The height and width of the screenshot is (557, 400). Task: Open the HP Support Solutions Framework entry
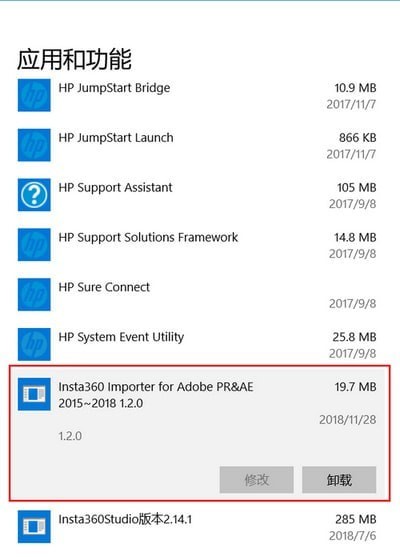pyautogui.click(x=197, y=244)
